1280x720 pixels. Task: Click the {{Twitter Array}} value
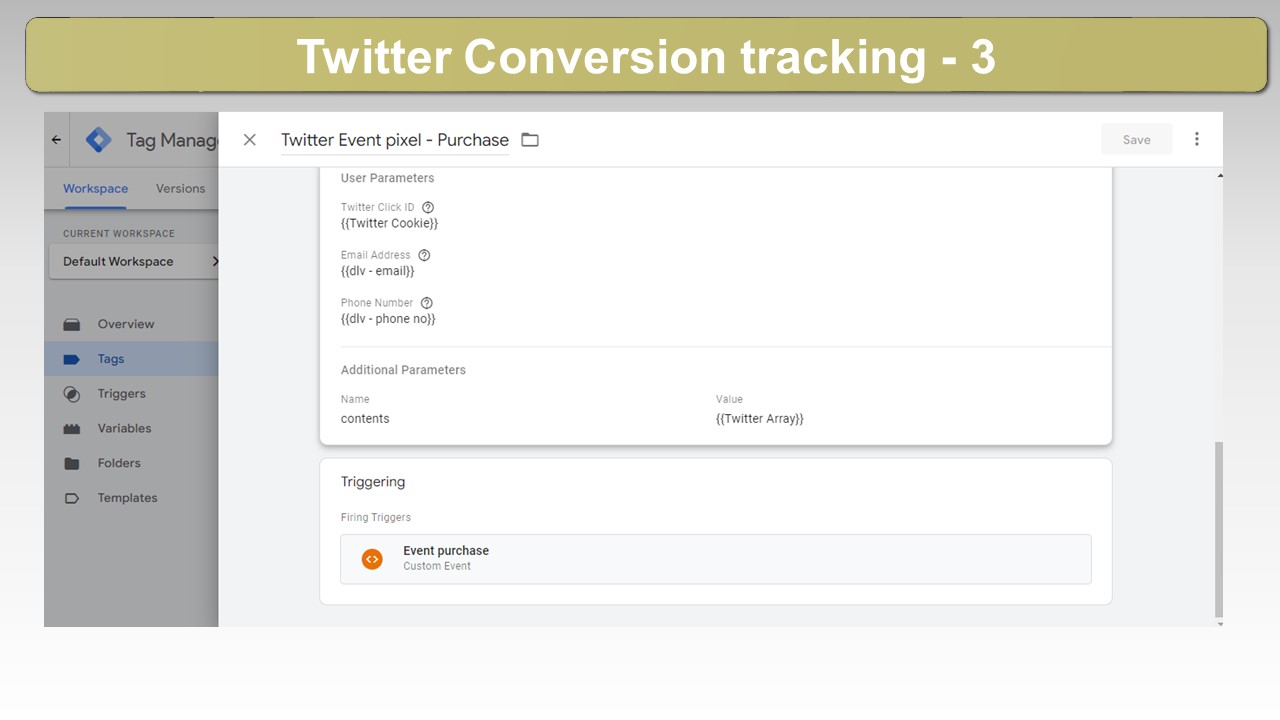760,419
